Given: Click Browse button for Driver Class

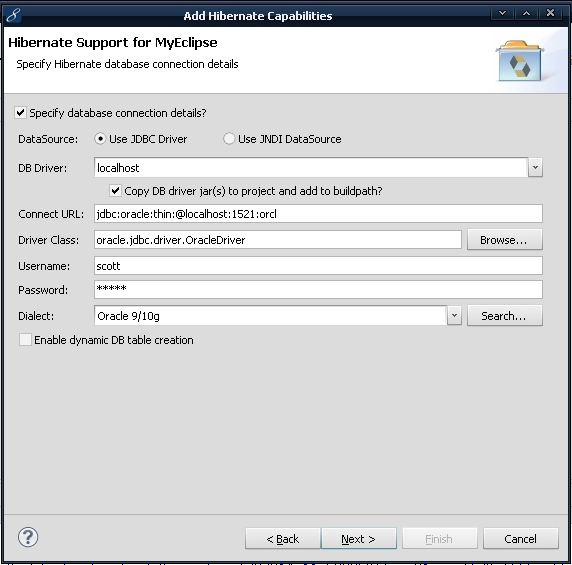Looking at the screenshot, I should [505, 240].
